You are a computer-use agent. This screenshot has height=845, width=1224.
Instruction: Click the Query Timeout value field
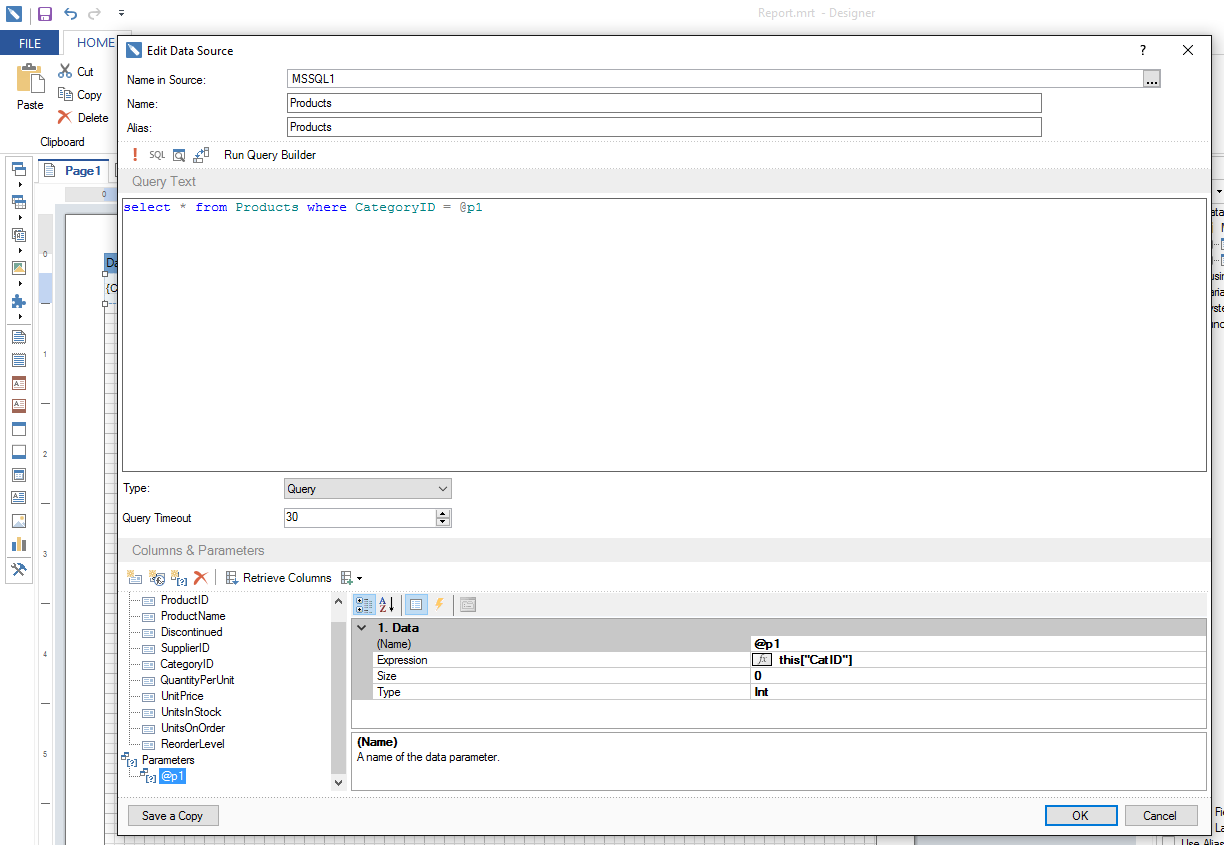(x=360, y=518)
